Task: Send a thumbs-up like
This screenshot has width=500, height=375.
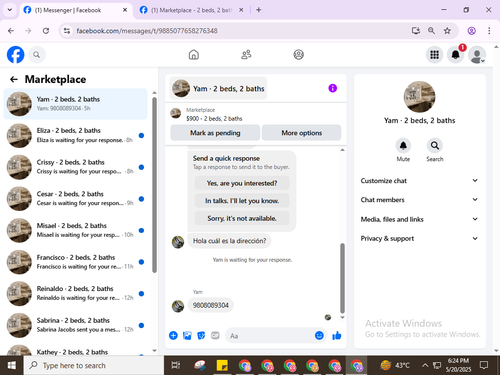Action: click(337, 335)
